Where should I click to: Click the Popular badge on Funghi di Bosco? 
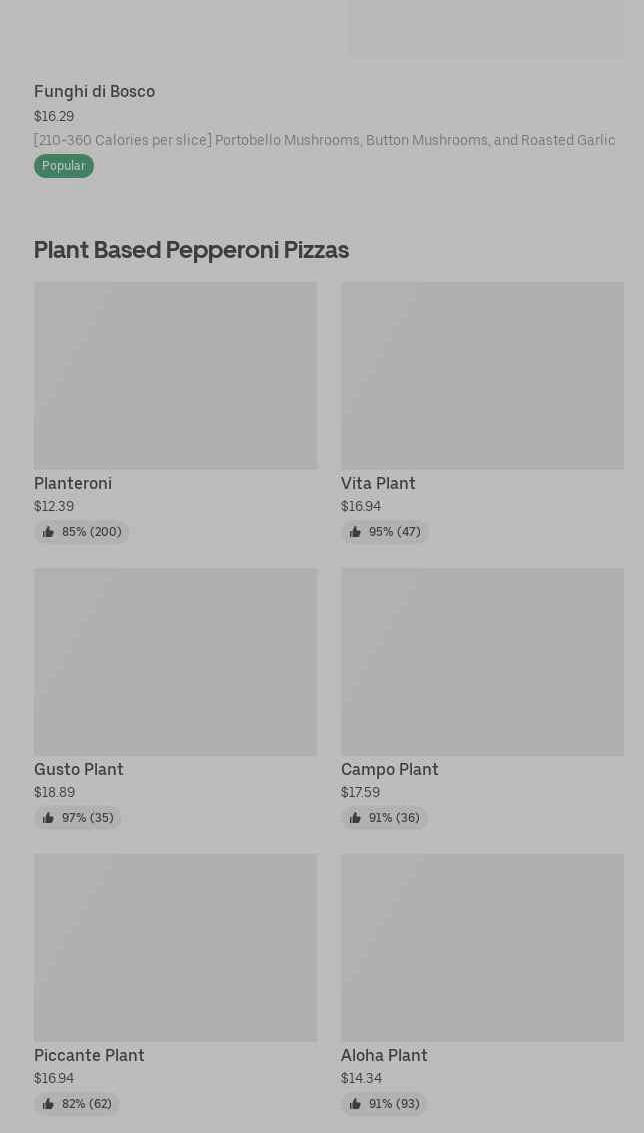click(x=64, y=166)
